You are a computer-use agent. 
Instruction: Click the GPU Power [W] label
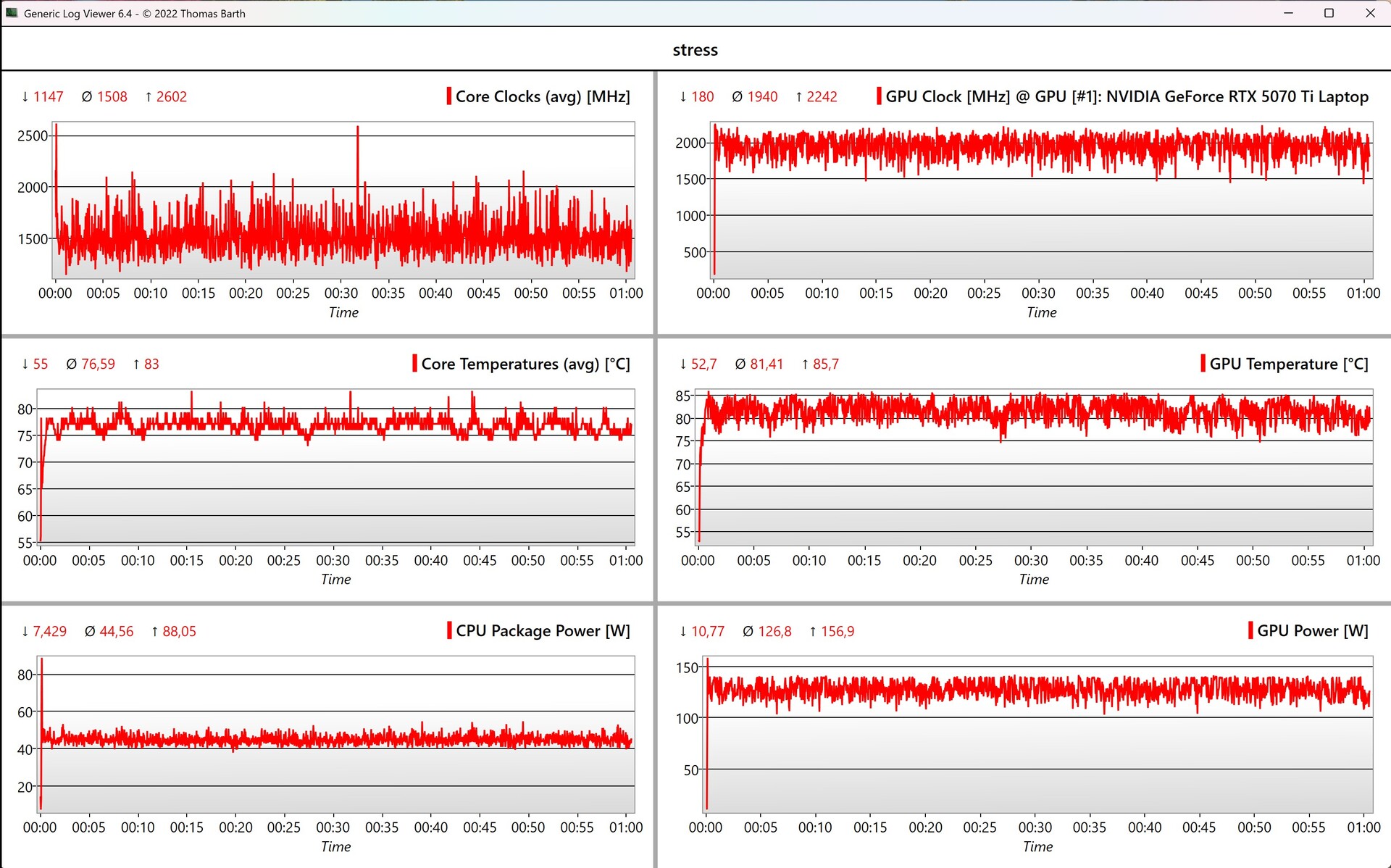pos(1312,630)
